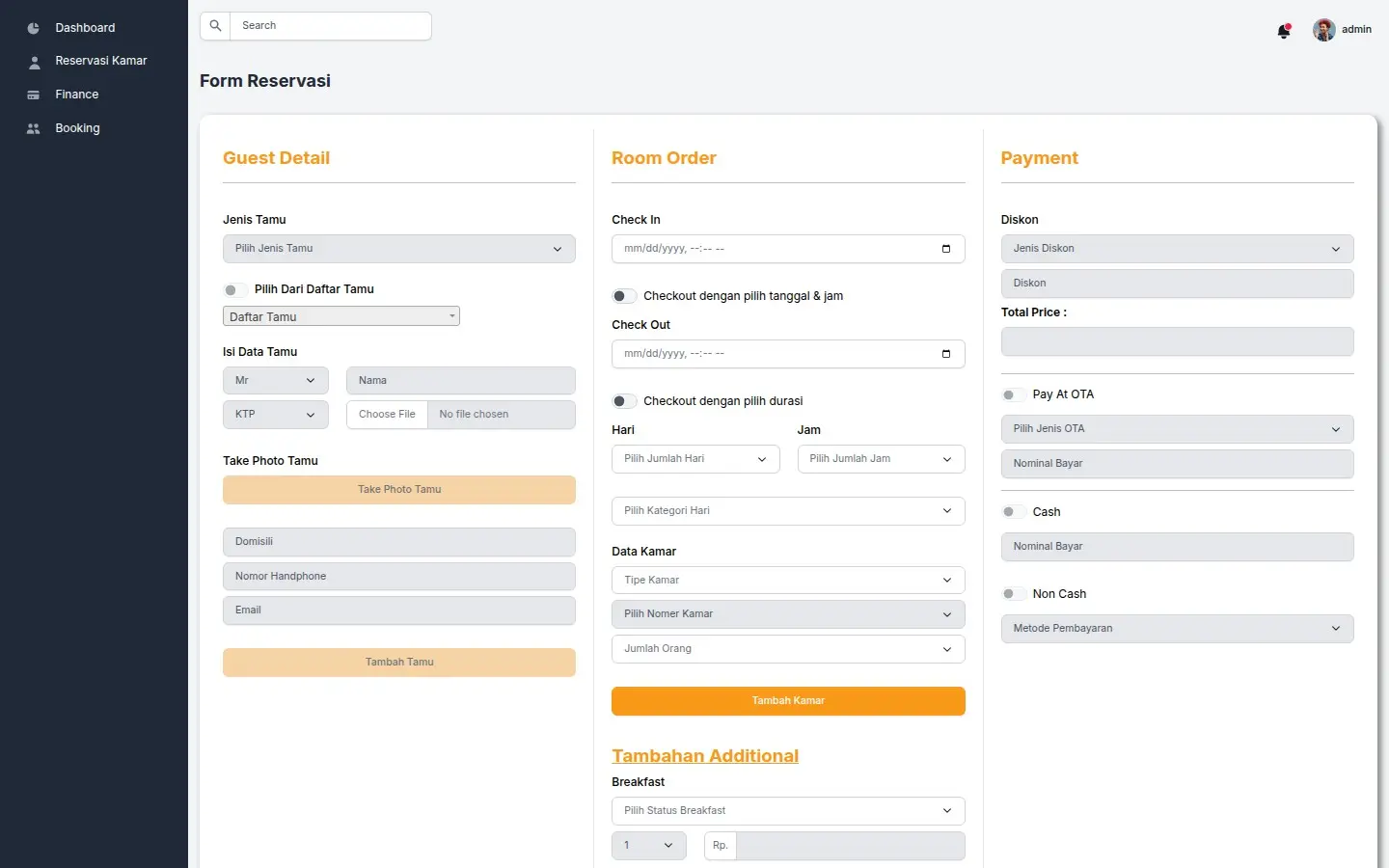The height and width of the screenshot is (868, 1389).
Task: Click the Booking people icon
Action: point(34,128)
